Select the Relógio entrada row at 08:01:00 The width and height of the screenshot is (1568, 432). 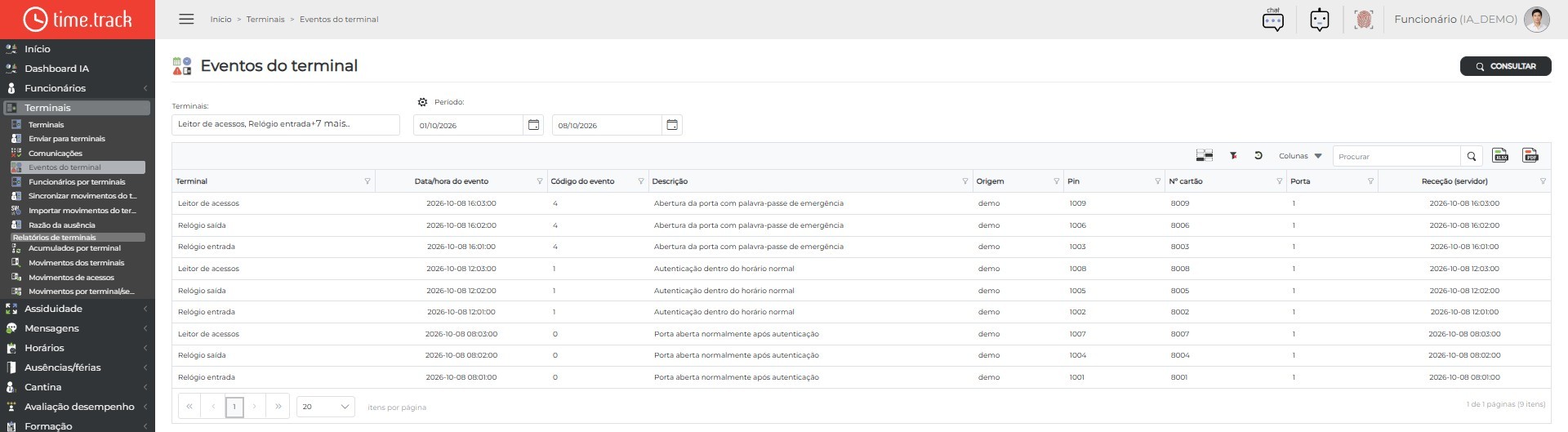click(861, 377)
